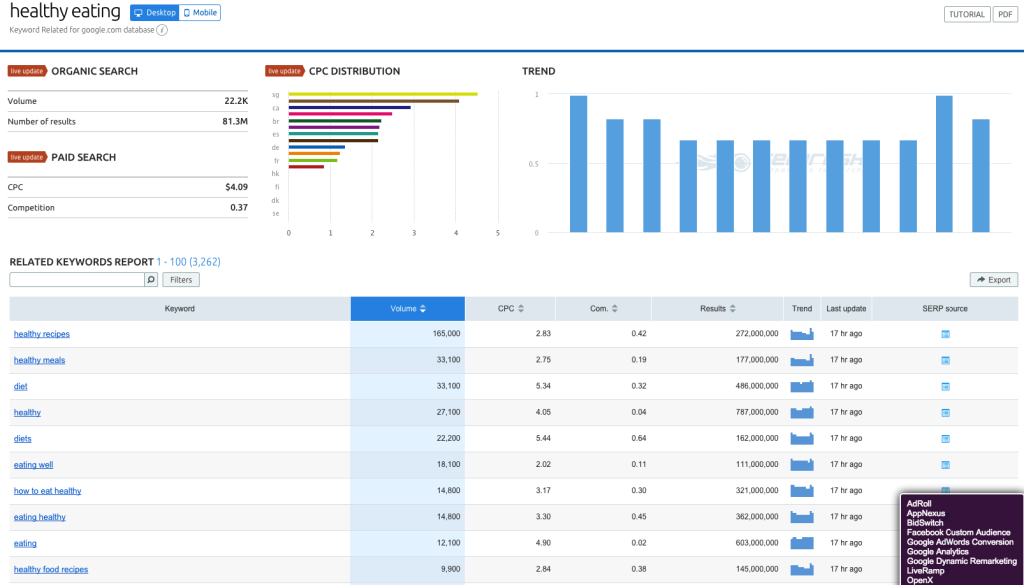Open SERP source icon for healthy meals
The height and width of the screenshot is (585, 1024).
coord(945,360)
